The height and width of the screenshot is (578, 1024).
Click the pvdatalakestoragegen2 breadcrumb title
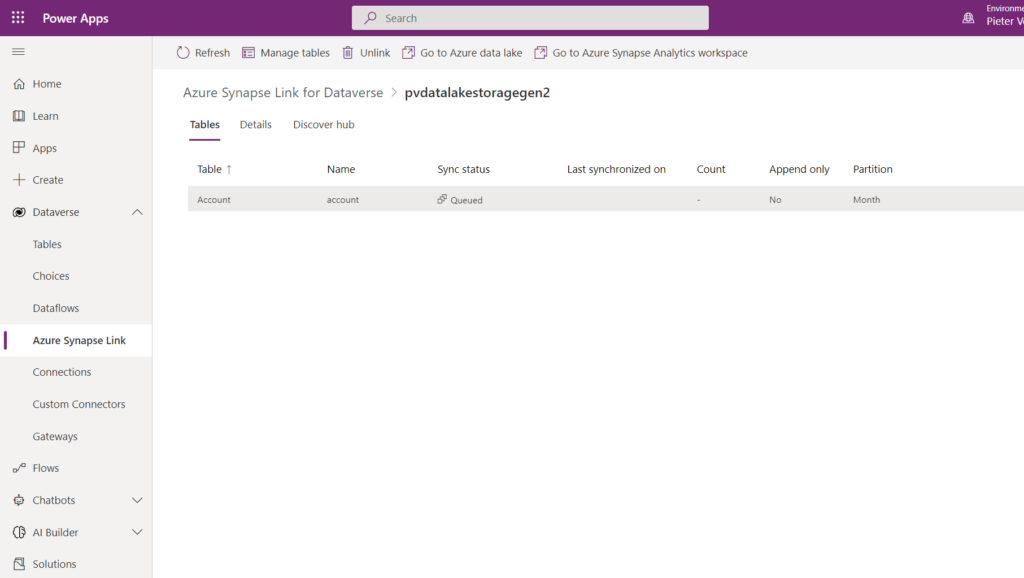477,92
